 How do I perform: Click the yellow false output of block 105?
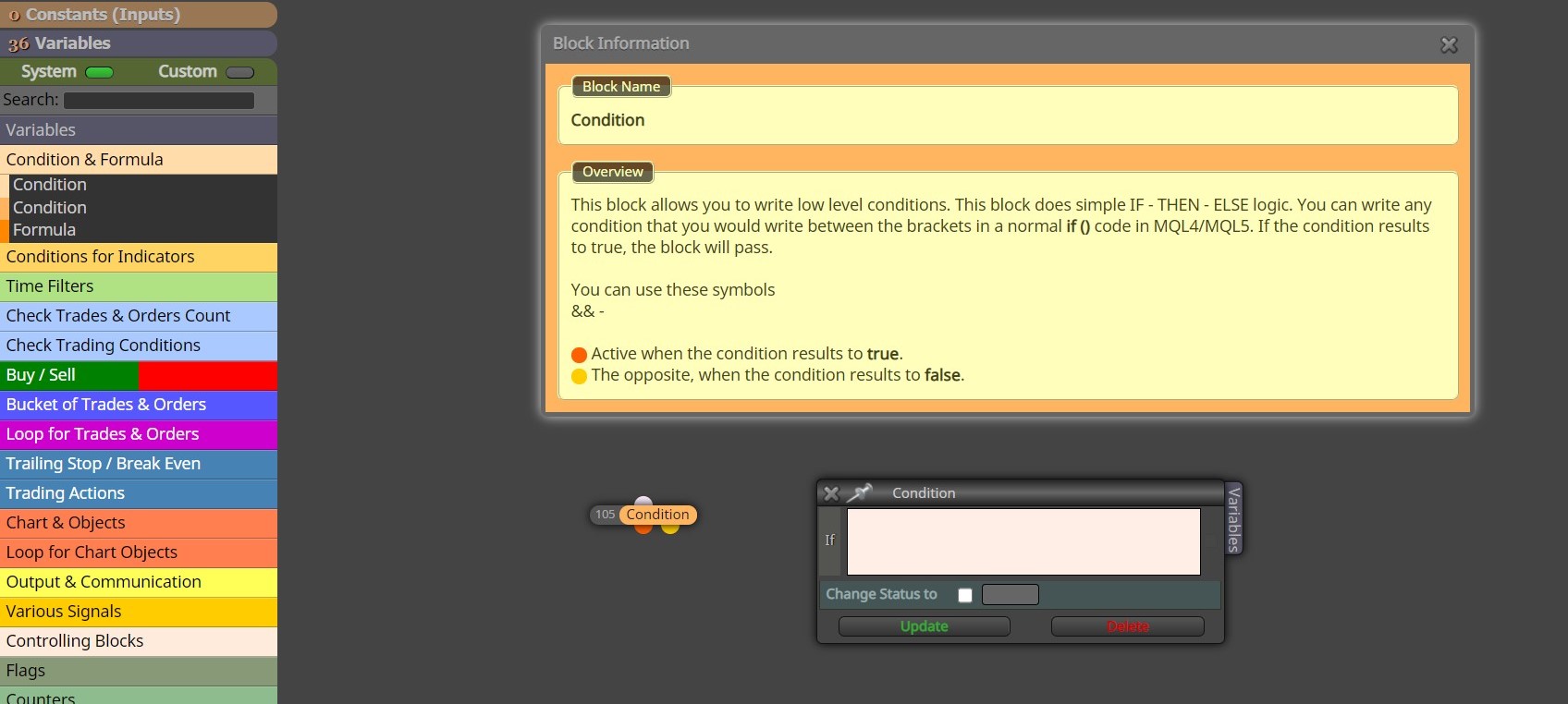670,528
